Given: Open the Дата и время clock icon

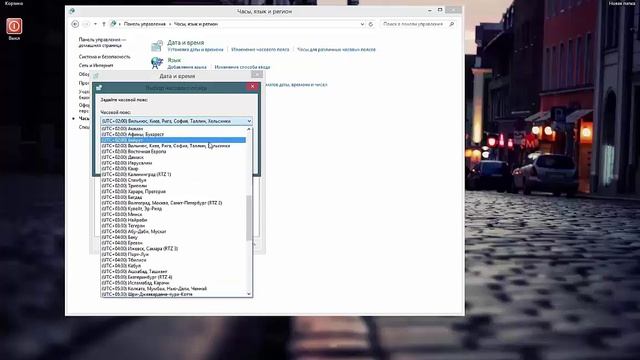Looking at the screenshot, I should point(157,45).
